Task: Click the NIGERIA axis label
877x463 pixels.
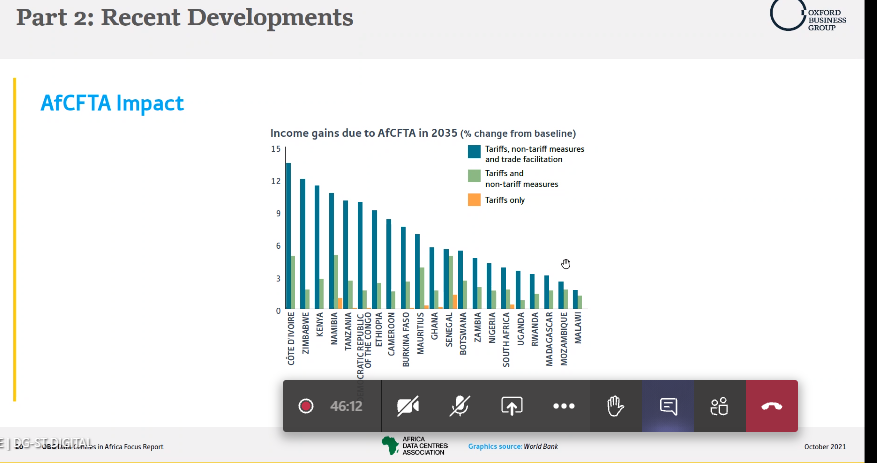Action: click(x=492, y=328)
